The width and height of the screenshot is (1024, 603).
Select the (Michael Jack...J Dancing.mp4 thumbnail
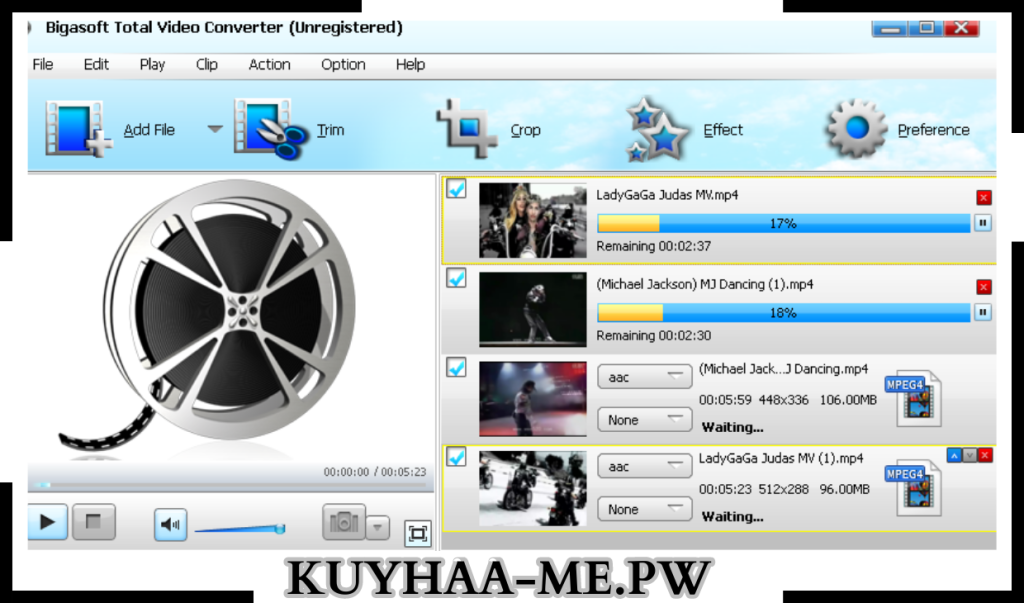533,399
